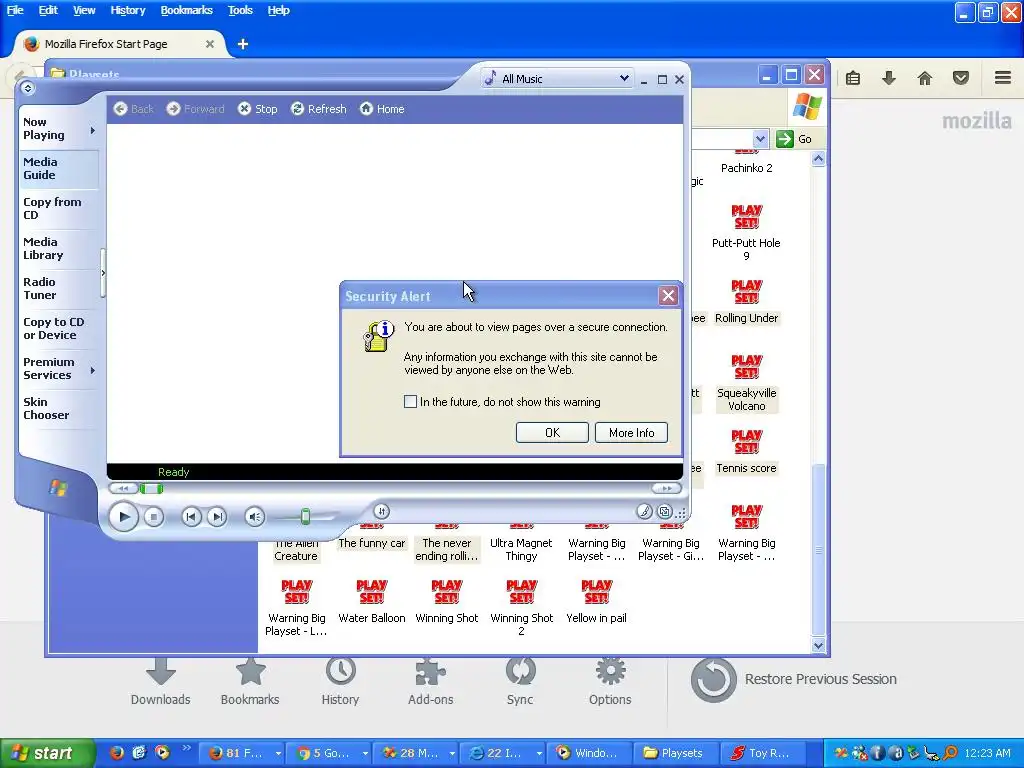Click Go button in Playsets window

(795, 138)
